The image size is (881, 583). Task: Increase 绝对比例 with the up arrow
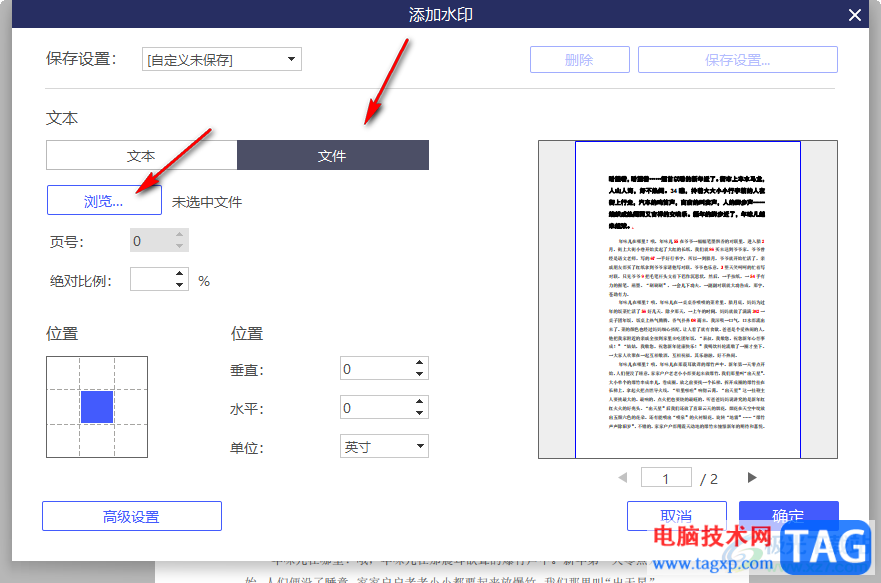click(x=180, y=273)
